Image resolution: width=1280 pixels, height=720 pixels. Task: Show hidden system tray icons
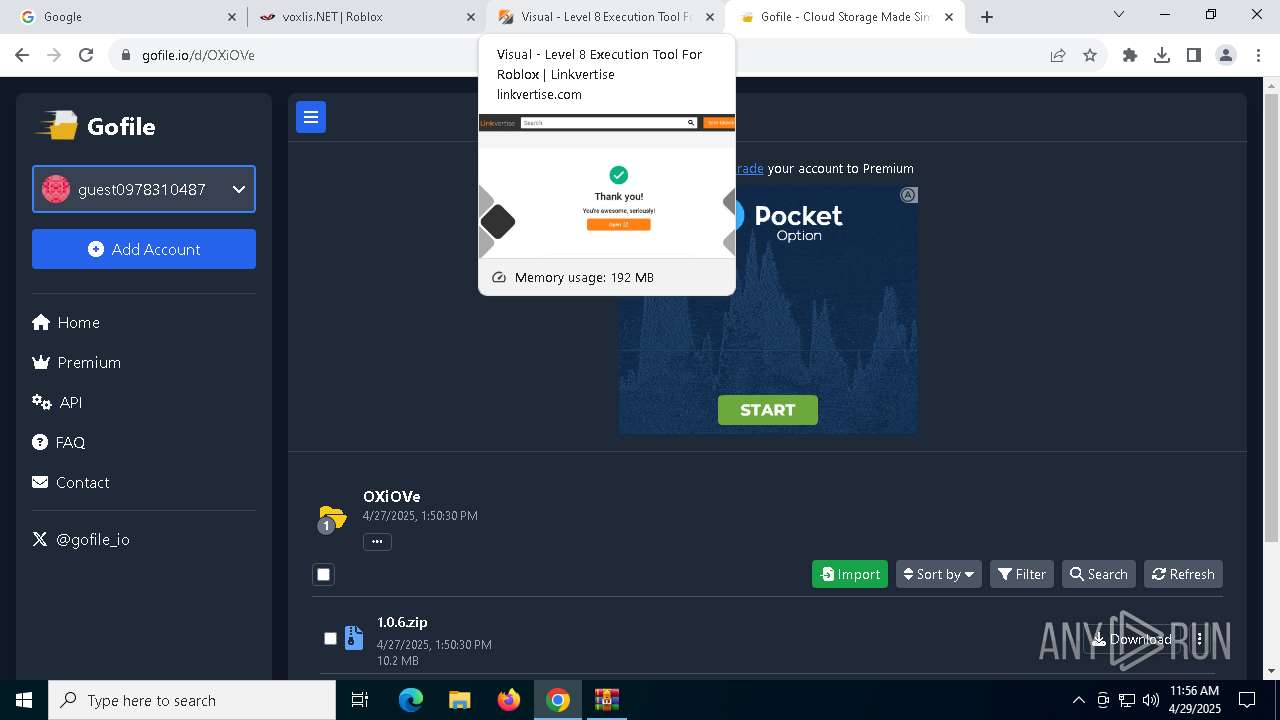coord(1078,700)
